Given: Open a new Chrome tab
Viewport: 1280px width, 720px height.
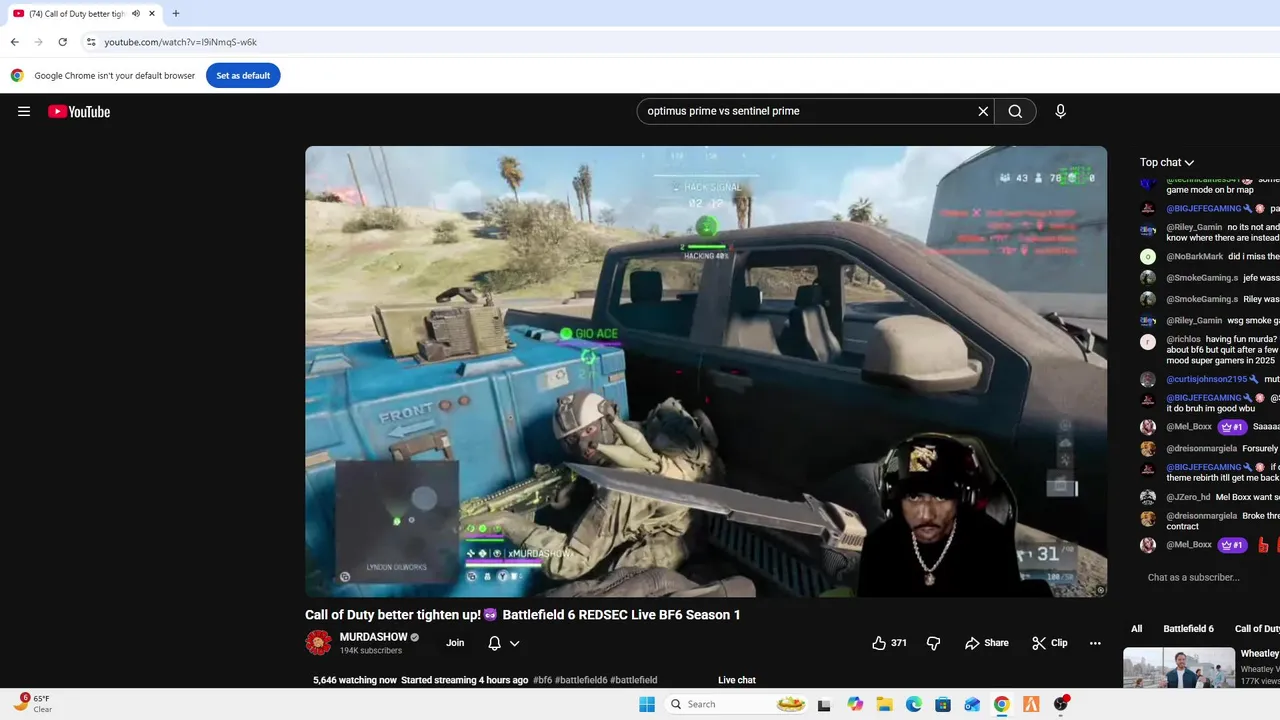Looking at the screenshot, I should click(x=176, y=14).
